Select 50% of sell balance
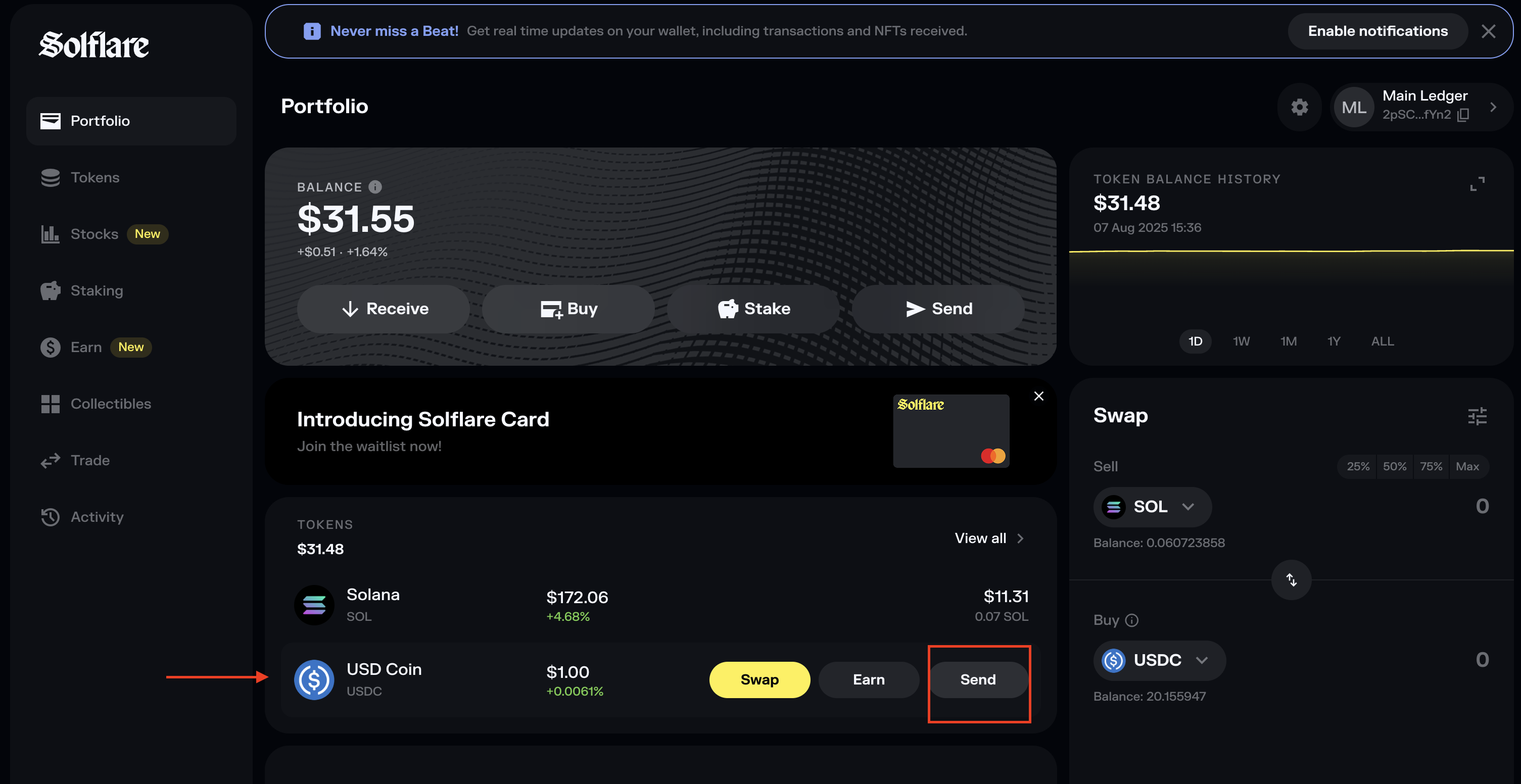Image resolution: width=1521 pixels, height=784 pixels. coord(1395,466)
